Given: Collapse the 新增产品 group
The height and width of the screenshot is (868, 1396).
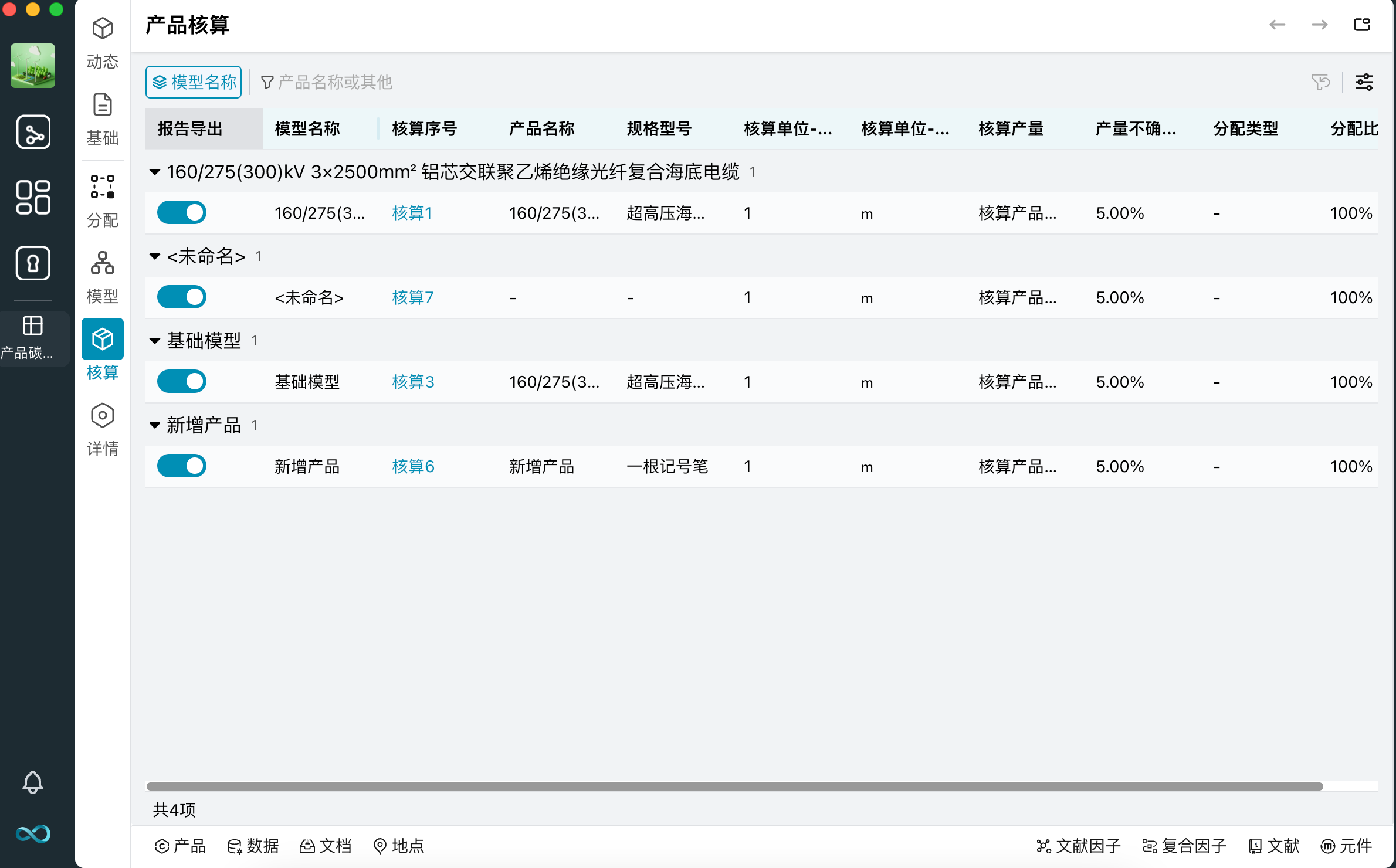Looking at the screenshot, I should [155, 425].
